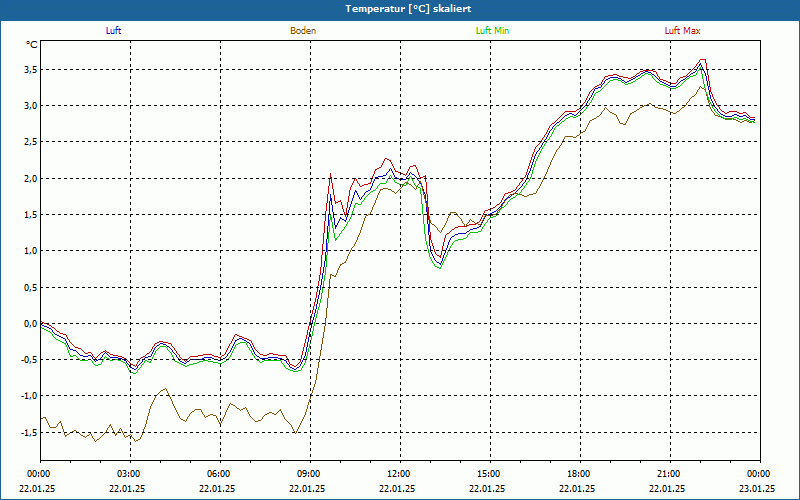Click the x-axis time label '21:00'
Screen dimensions: 800x500
pyautogui.click(x=670, y=474)
